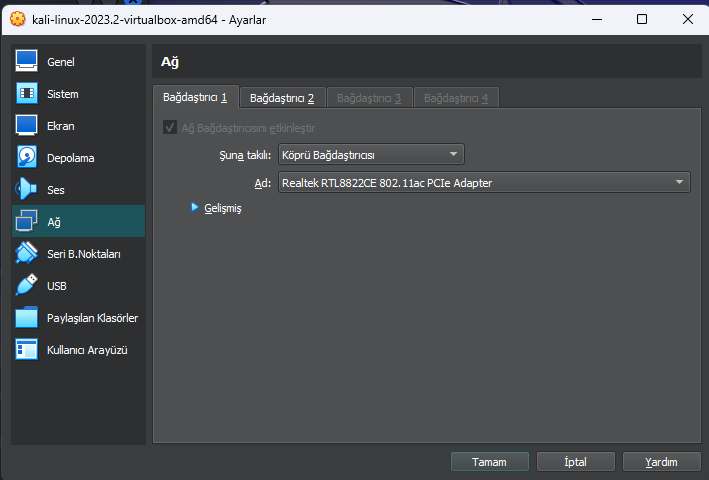Screen dimensions: 709x480
Task: Open the Şuna takılı dropdown
Action: pos(371,155)
